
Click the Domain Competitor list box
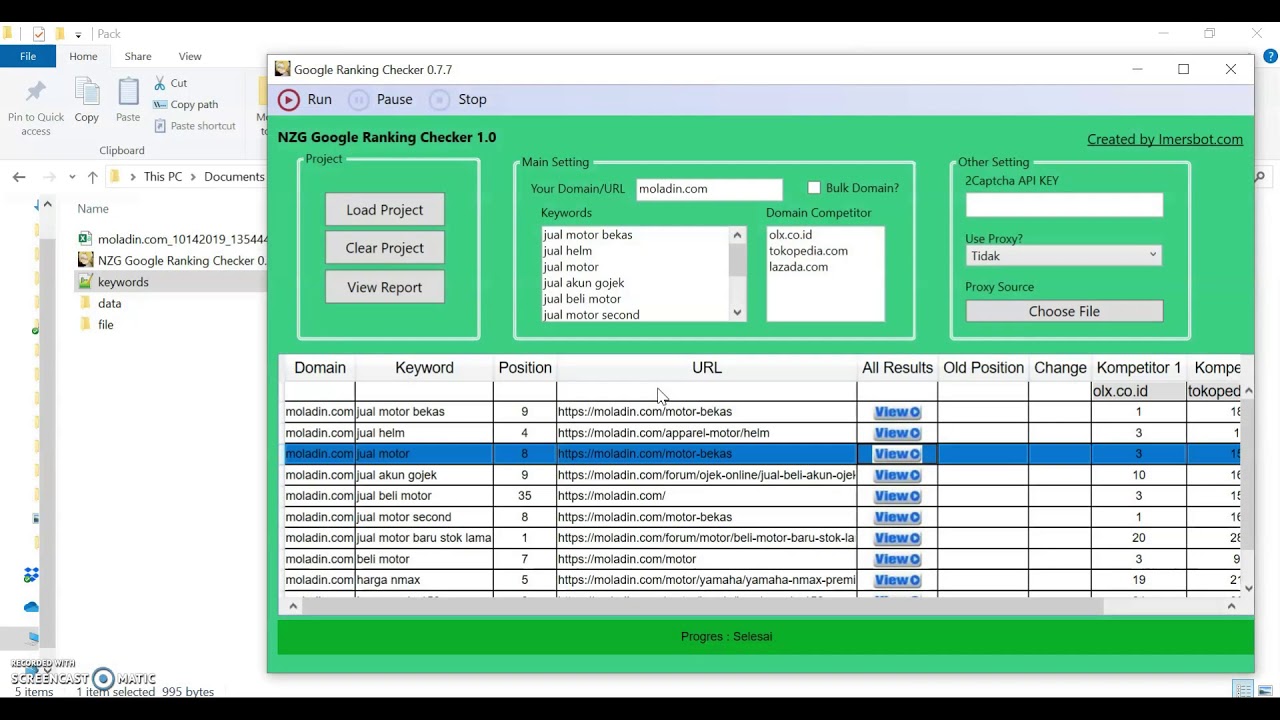pyautogui.click(x=825, y=274)
